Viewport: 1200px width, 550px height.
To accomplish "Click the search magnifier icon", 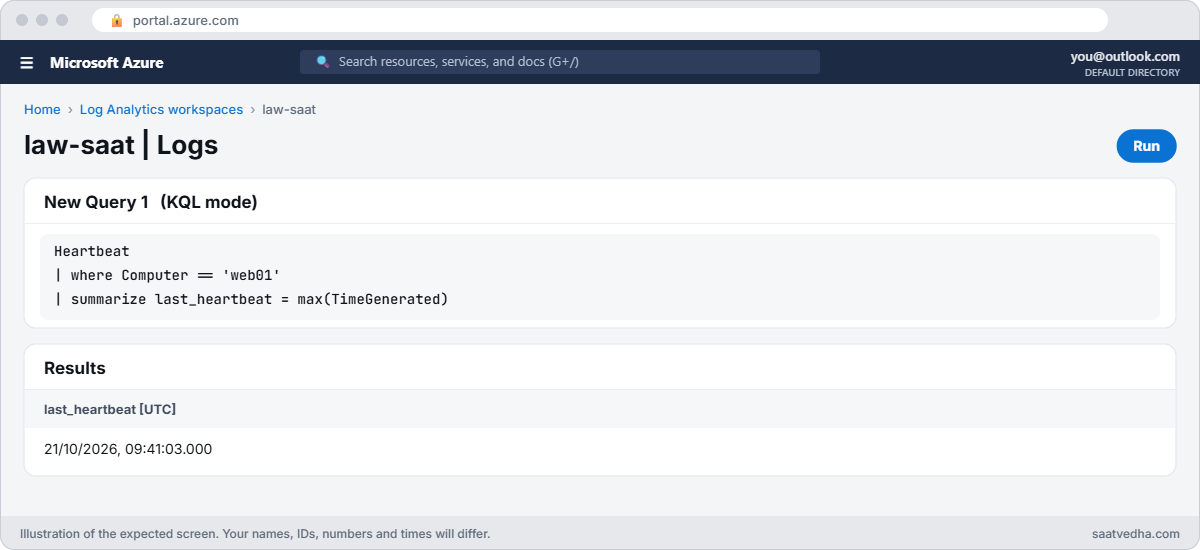I will coord(323,62).
